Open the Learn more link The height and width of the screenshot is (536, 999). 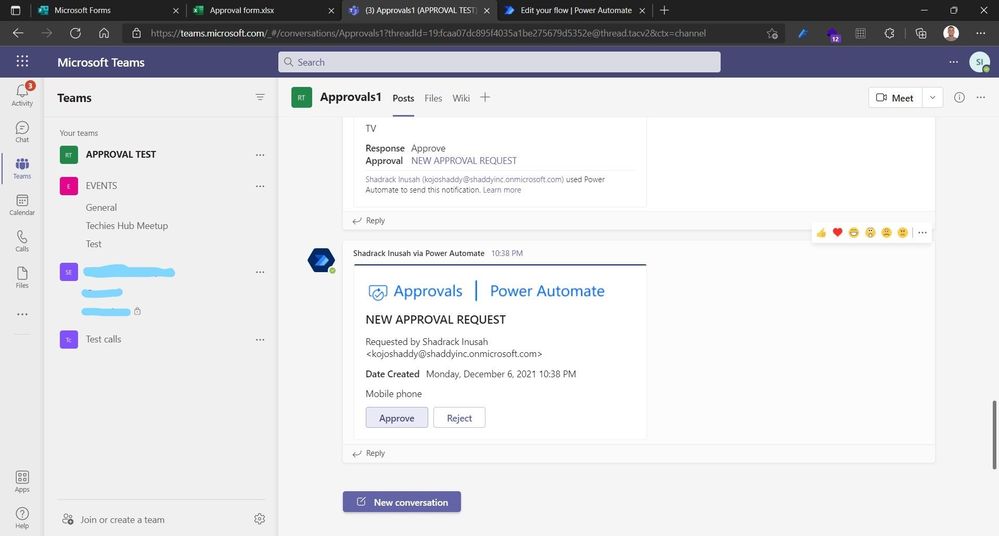coord(501,190)
